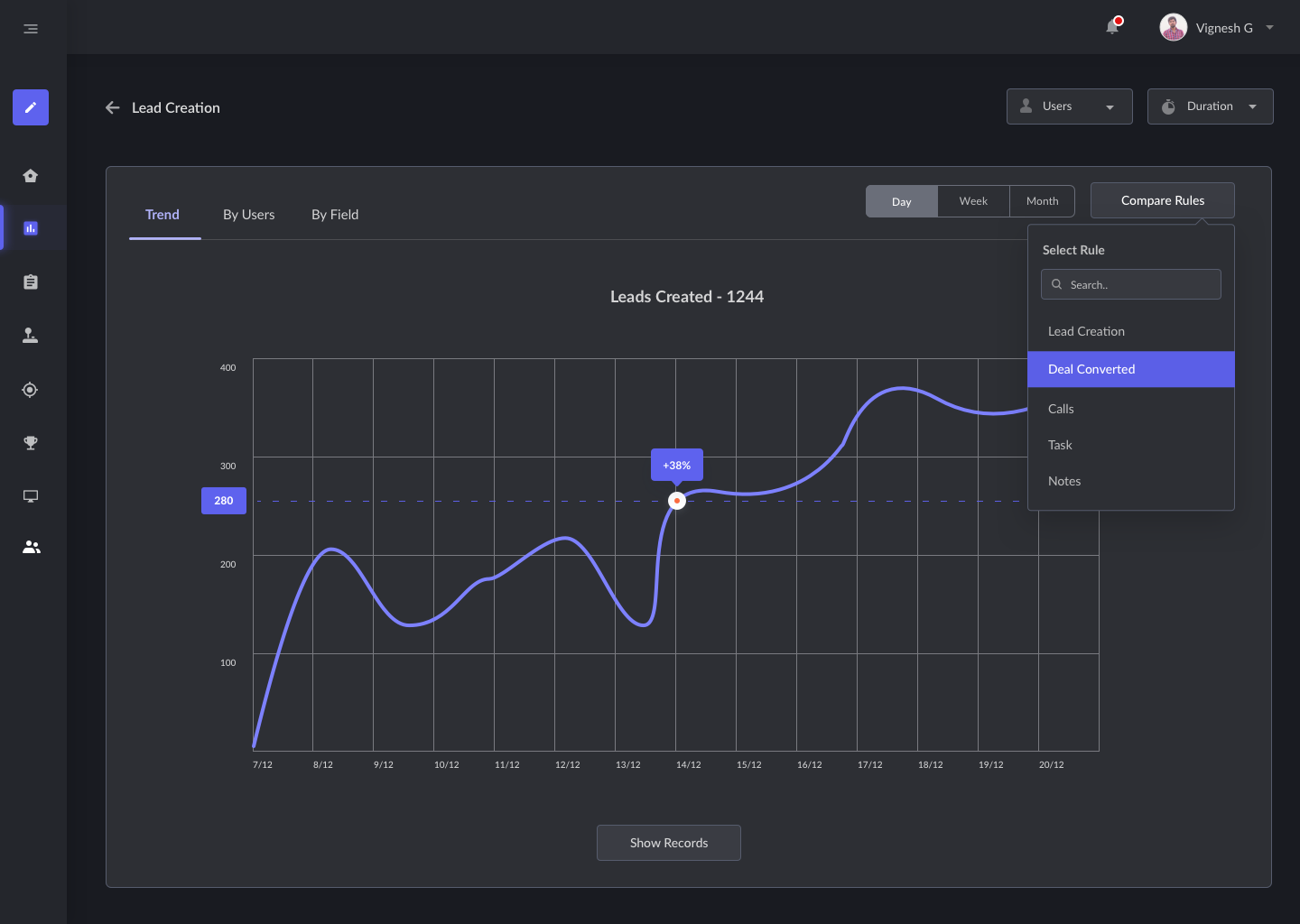The height and width of the screenshot is (924, 1300).
Task: Open the trophy sidebar icon
Action: coord(31,443)
